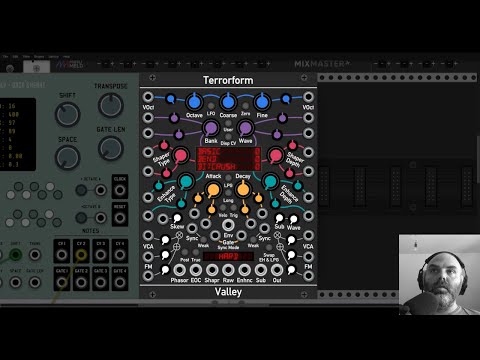Click the GATE 1 output jack

tap(62, 282)
